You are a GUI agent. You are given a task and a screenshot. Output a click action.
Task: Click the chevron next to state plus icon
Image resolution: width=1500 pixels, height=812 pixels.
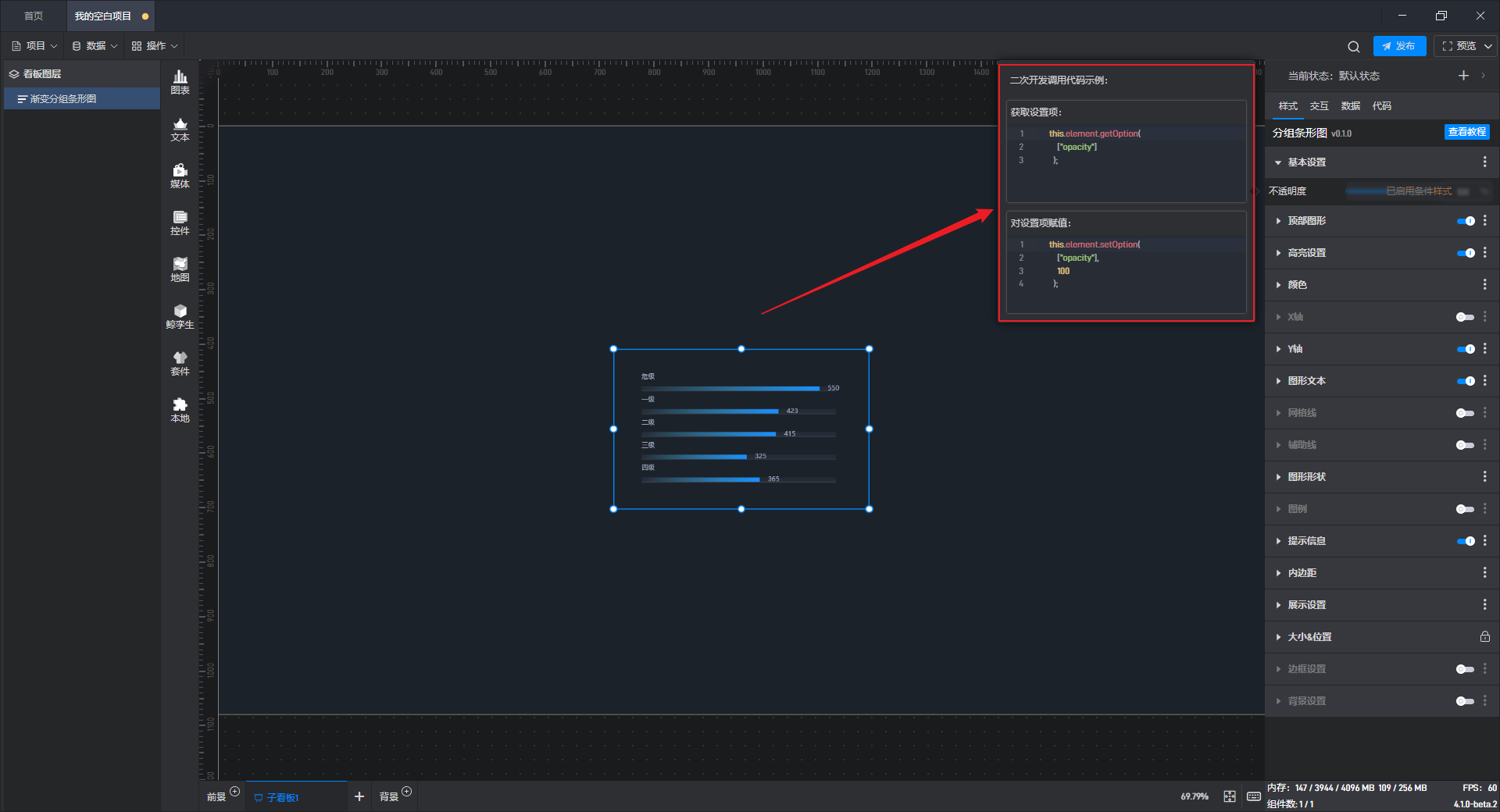(1483, 76)
